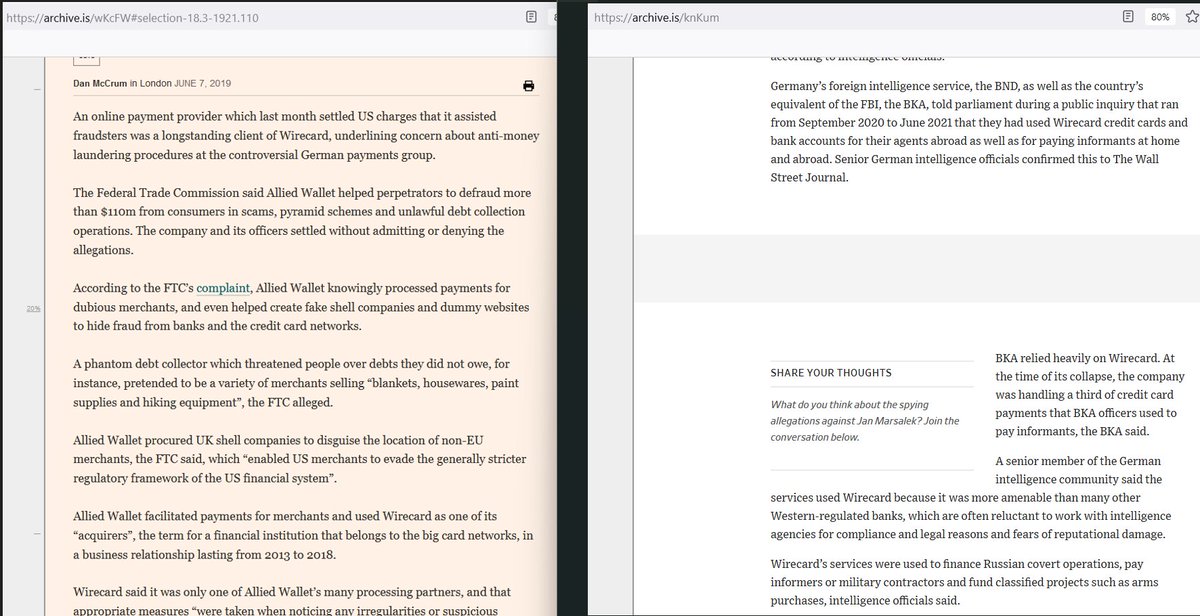Image resolution: width=1200 pixels, height=616 pixels.
Task: Toggle reader view in the left browser window
Action: (531, 17)
